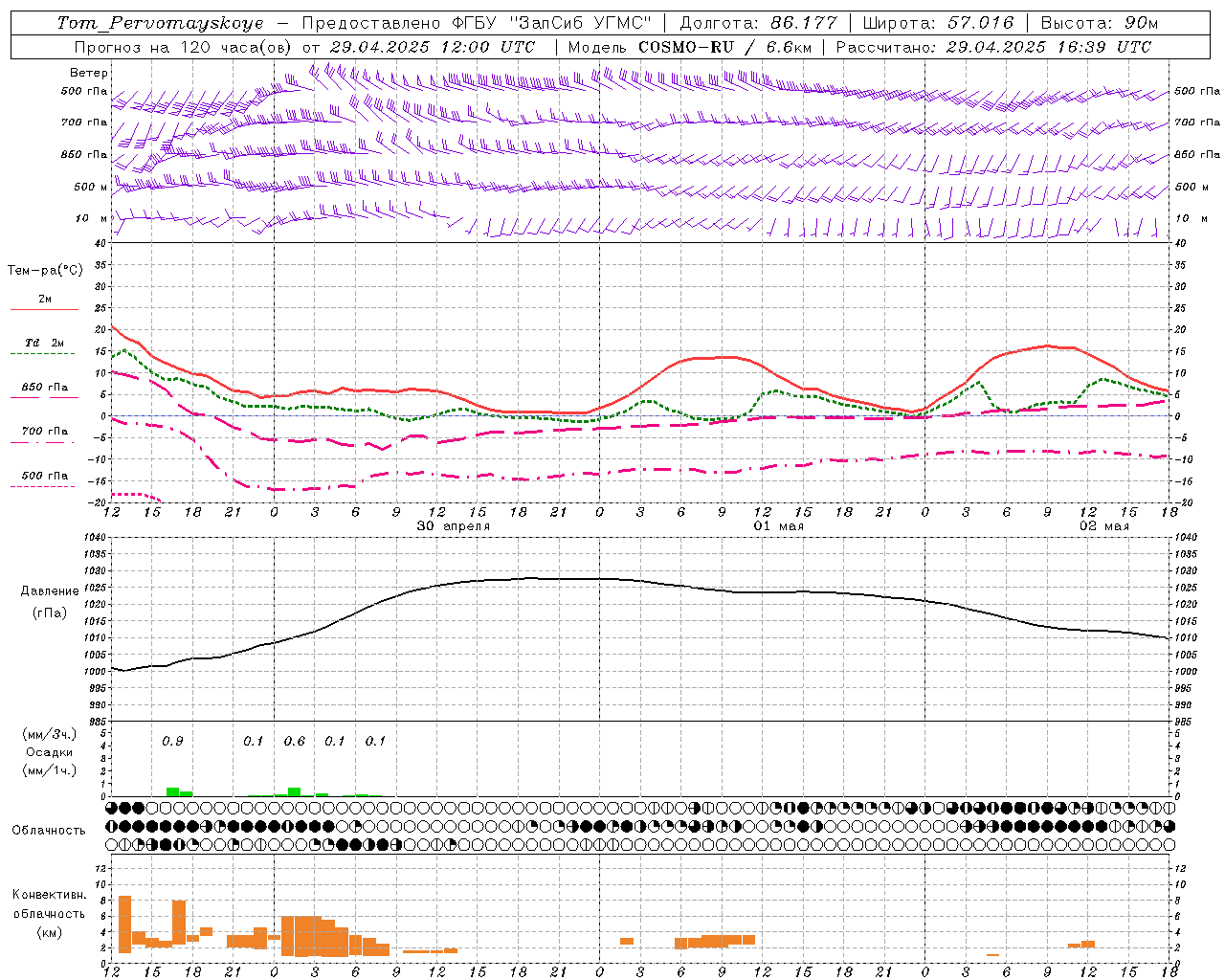The height and width of the screenshot is (980, 1225).
Task: Click the ФГБУ "ЗапСиб УГМС" provider text
Action: [551, 23]
